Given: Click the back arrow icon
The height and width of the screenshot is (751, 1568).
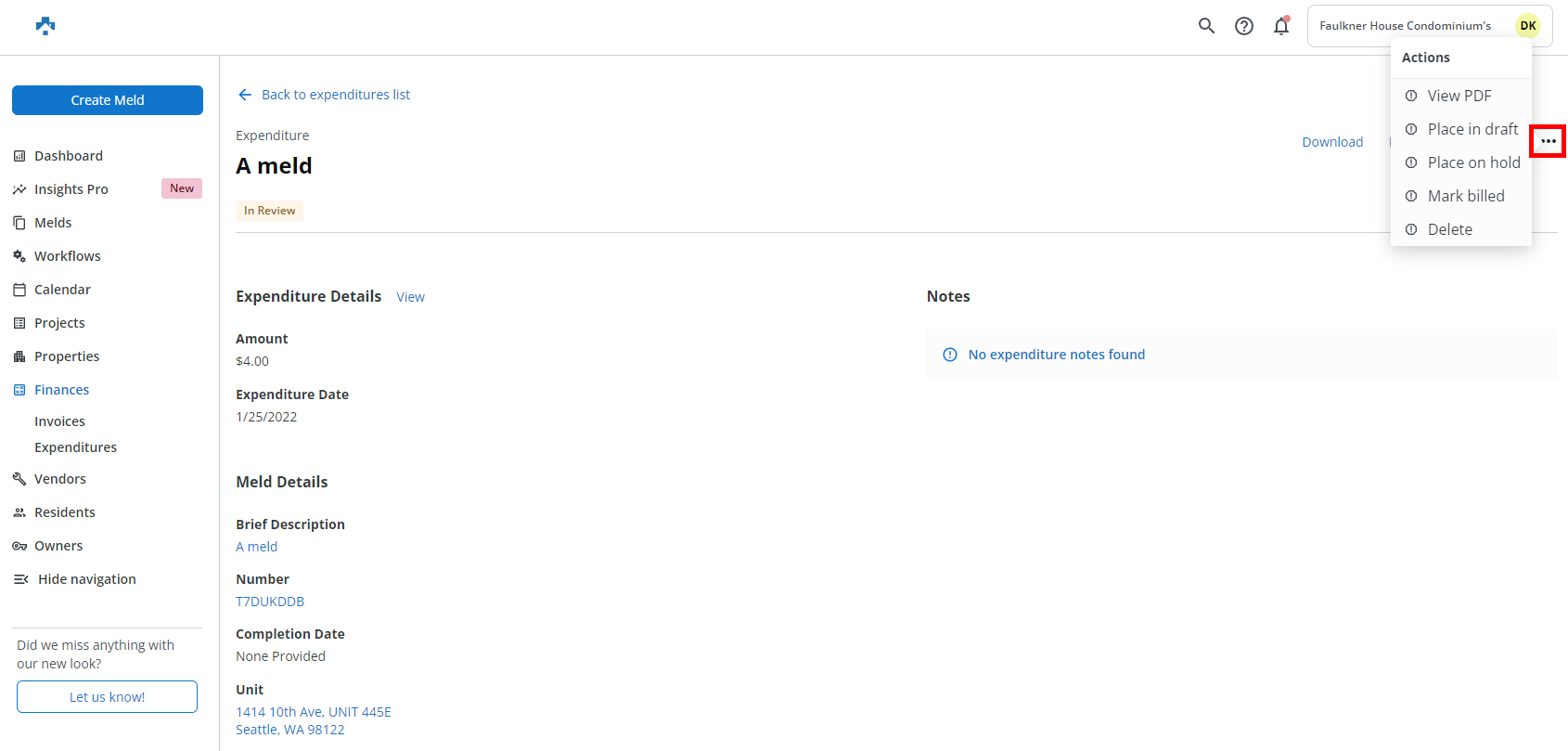Looking at the screenshot, I should click(x=245, y=95).
